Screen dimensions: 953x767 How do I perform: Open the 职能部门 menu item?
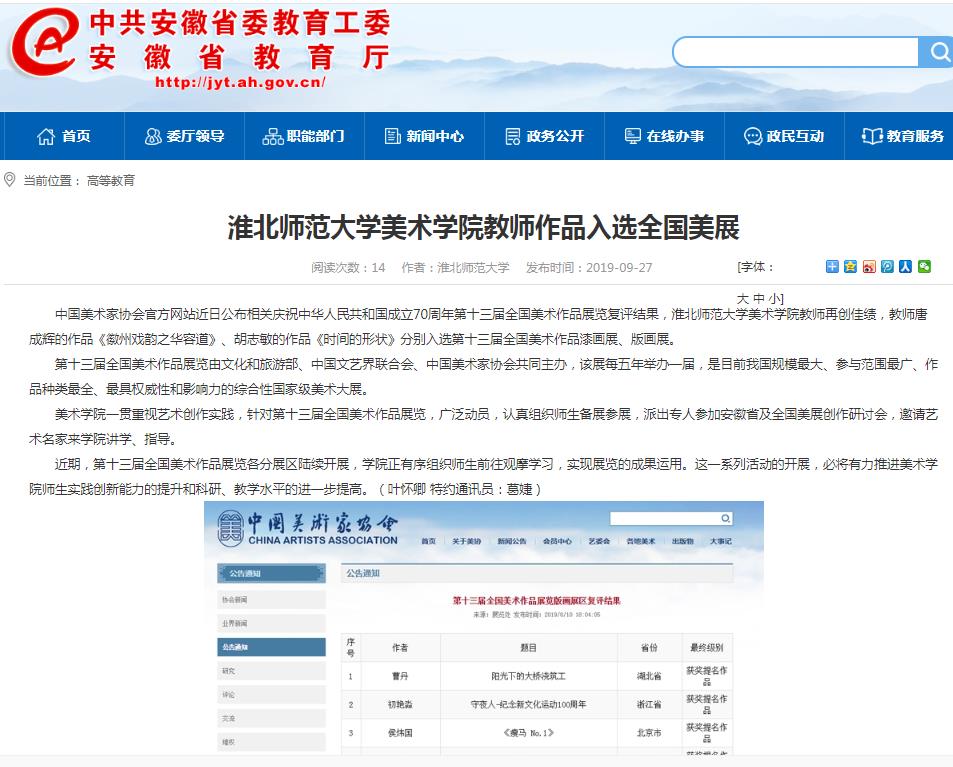point(304,136)
